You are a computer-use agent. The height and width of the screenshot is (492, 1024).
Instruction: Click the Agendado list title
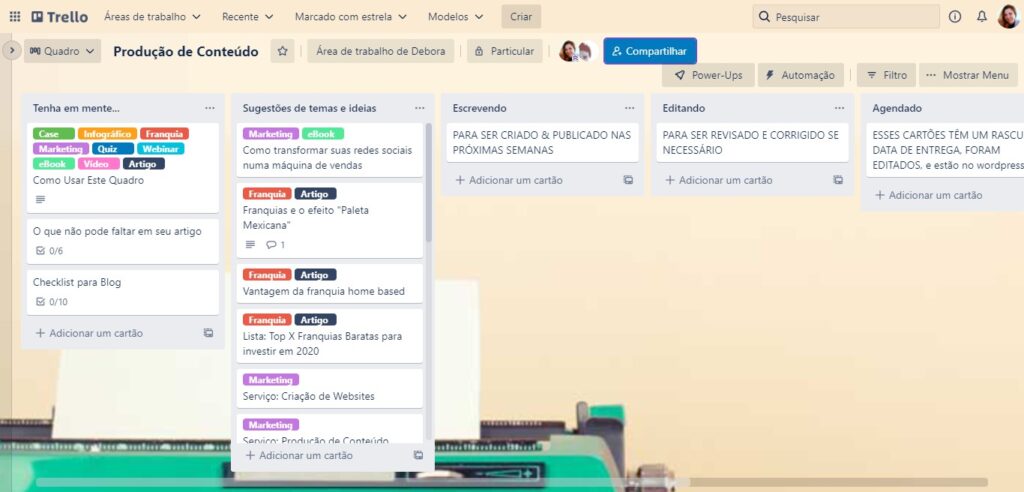pyautogui.click(x=897, y=108)
